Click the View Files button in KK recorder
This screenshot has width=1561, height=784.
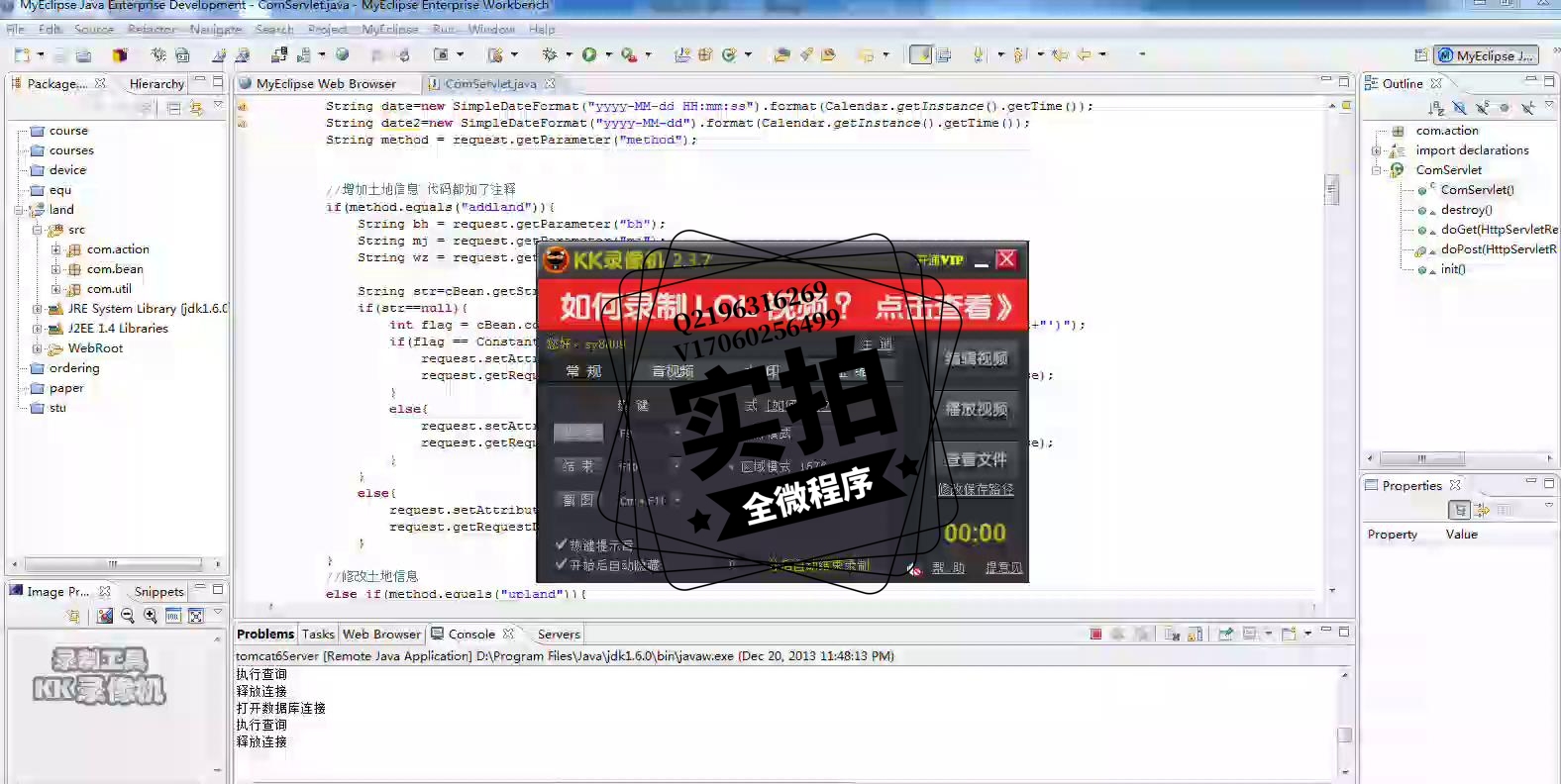point(977,459)
